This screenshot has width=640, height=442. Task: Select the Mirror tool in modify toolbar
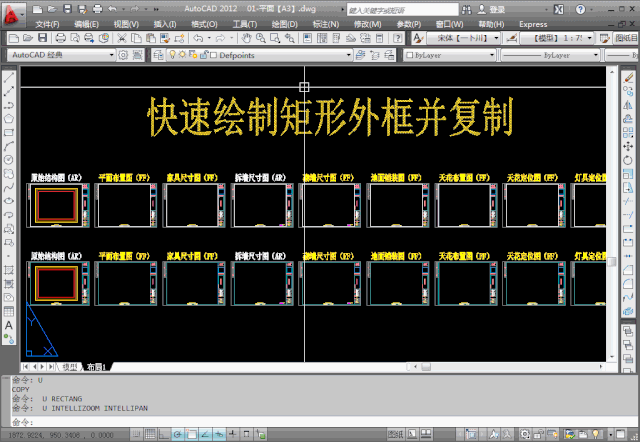(x=628, y=105)
